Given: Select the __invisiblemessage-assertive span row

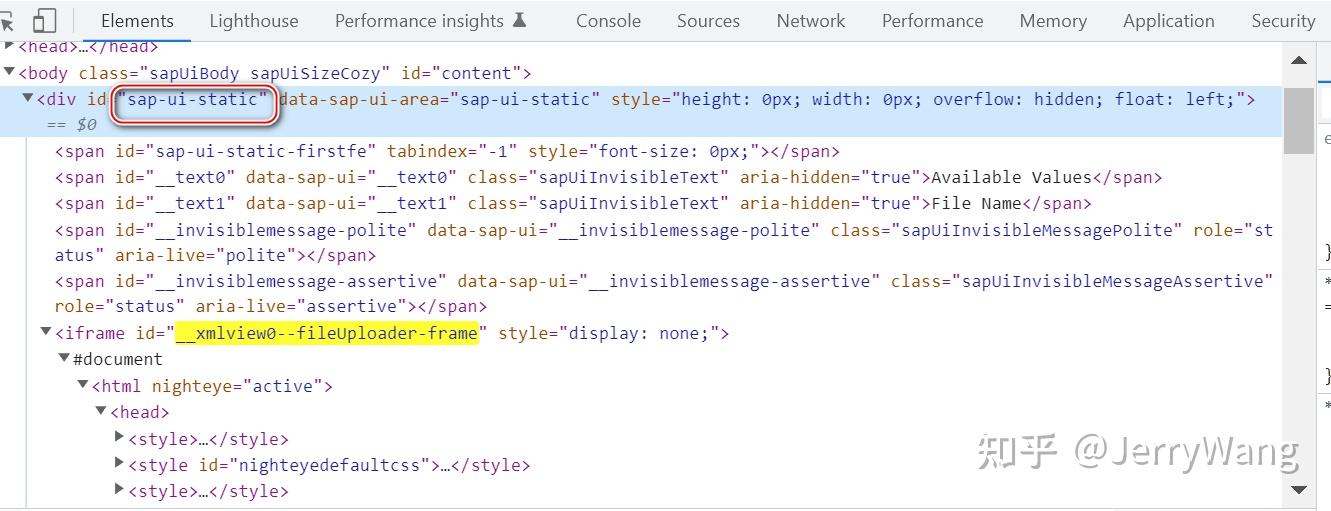Looking at the screenshot, I should pos(664,294).
